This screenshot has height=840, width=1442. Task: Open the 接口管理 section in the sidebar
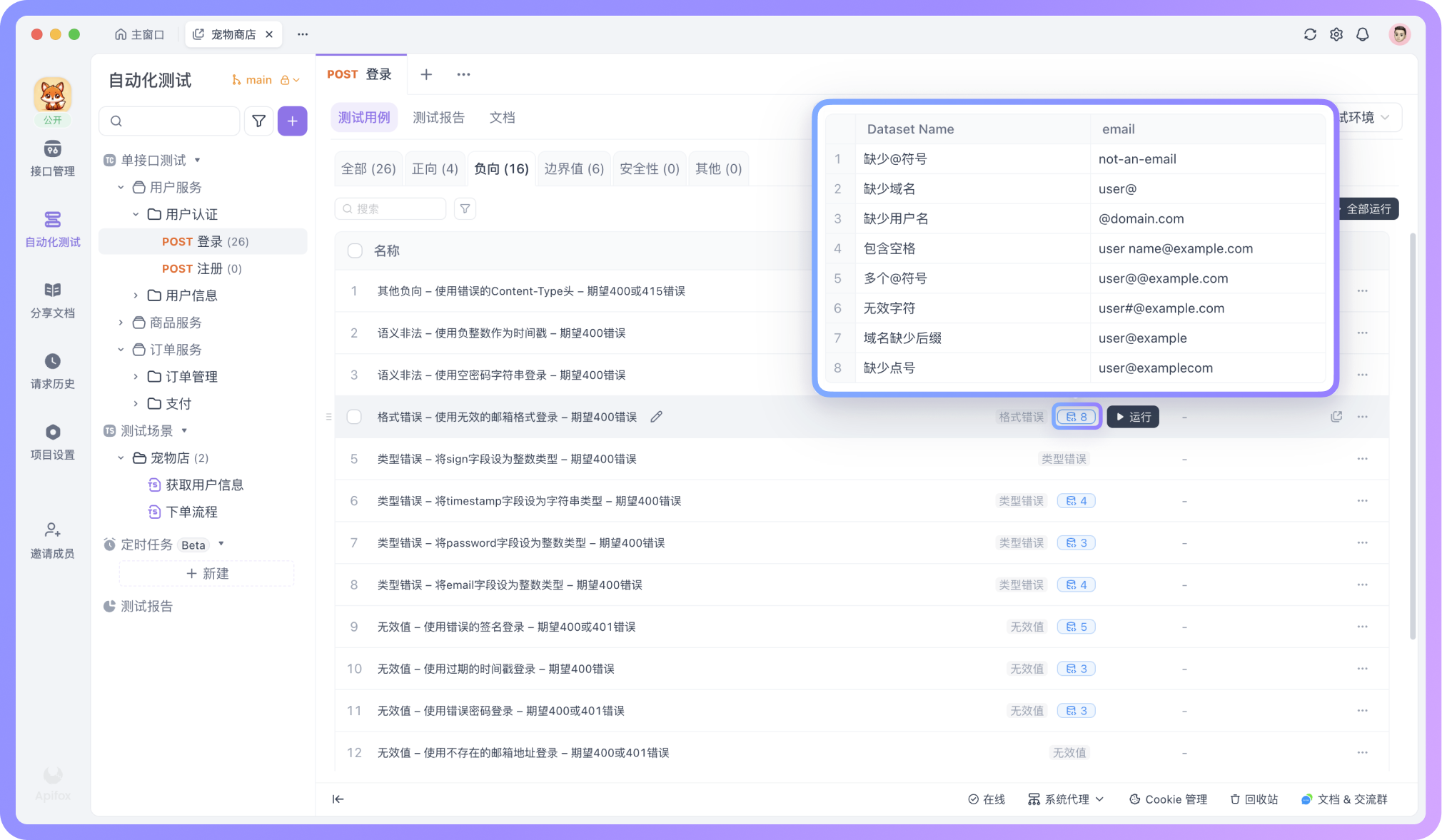point(52,157)
